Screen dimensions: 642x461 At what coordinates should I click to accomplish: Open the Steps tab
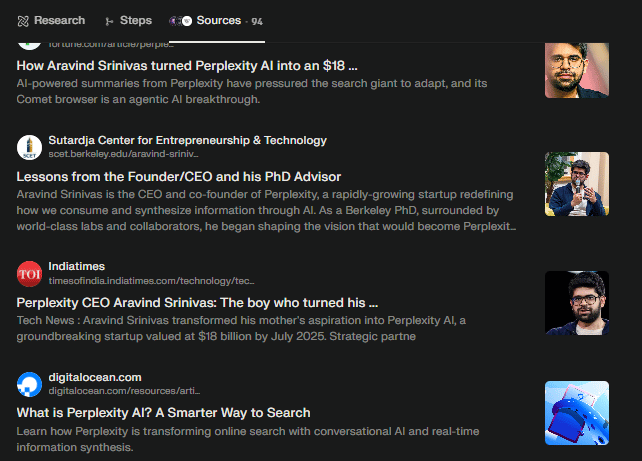pyautogui.click(x=136, y=20)
